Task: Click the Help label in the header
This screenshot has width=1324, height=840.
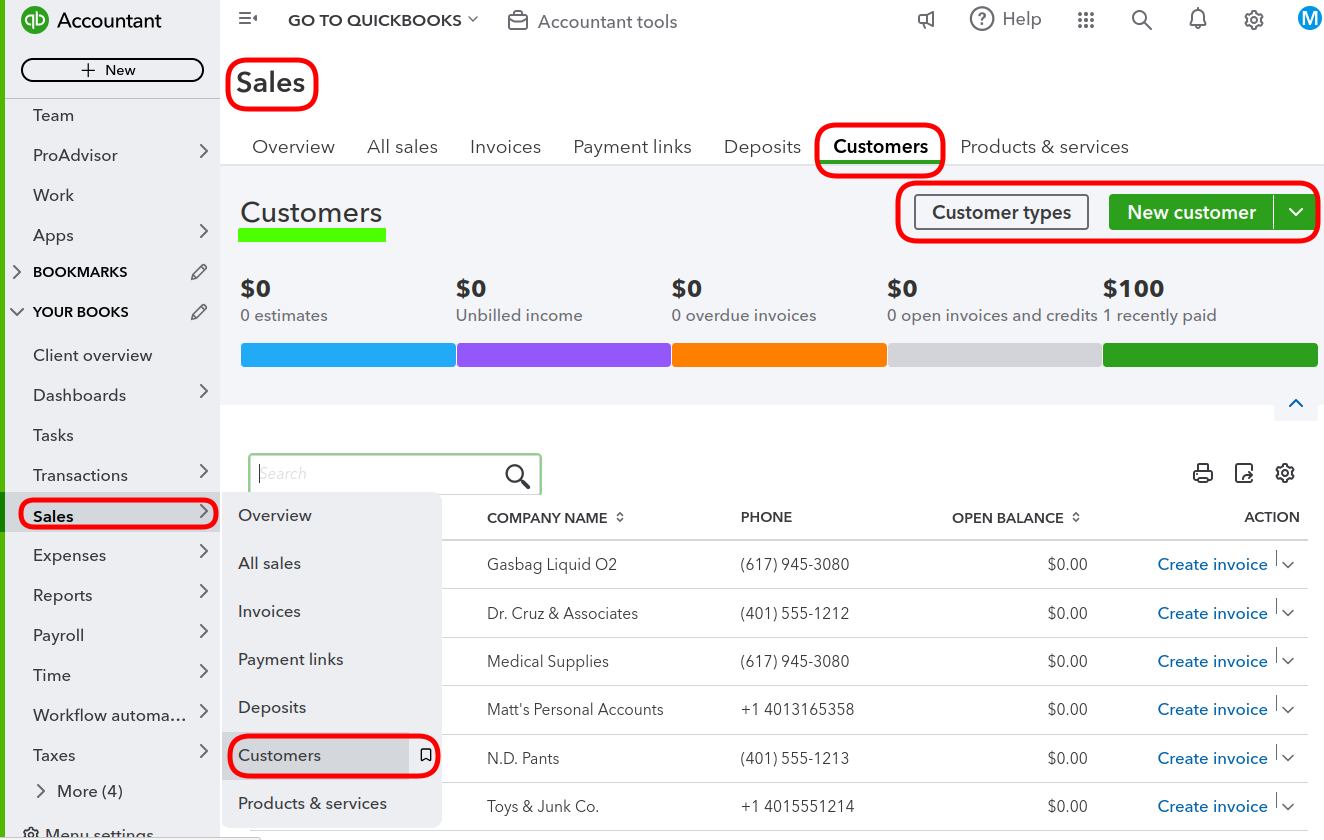Action: (x=1021, y=19)
